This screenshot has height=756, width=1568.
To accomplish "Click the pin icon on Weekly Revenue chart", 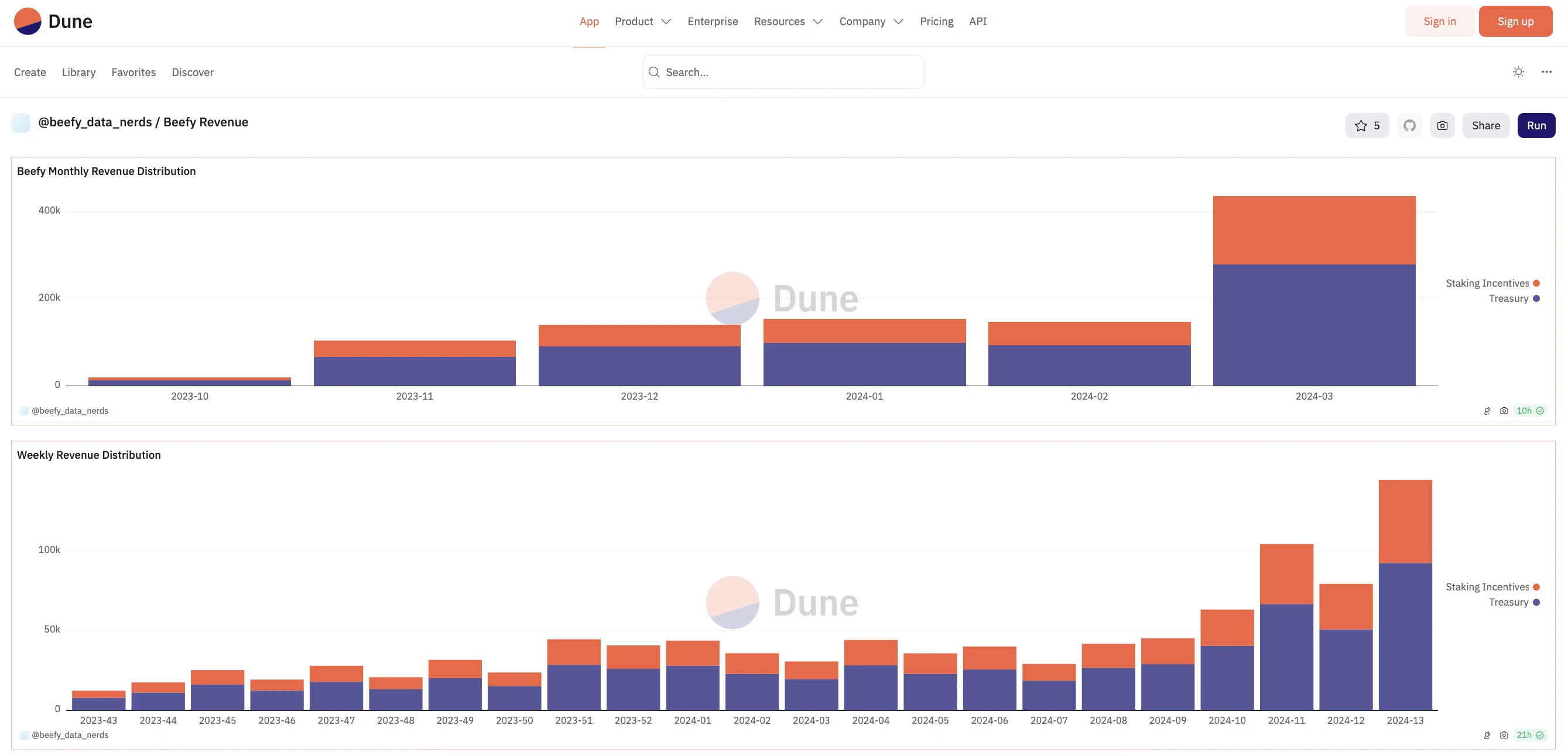I will (x=1487, y=734).
